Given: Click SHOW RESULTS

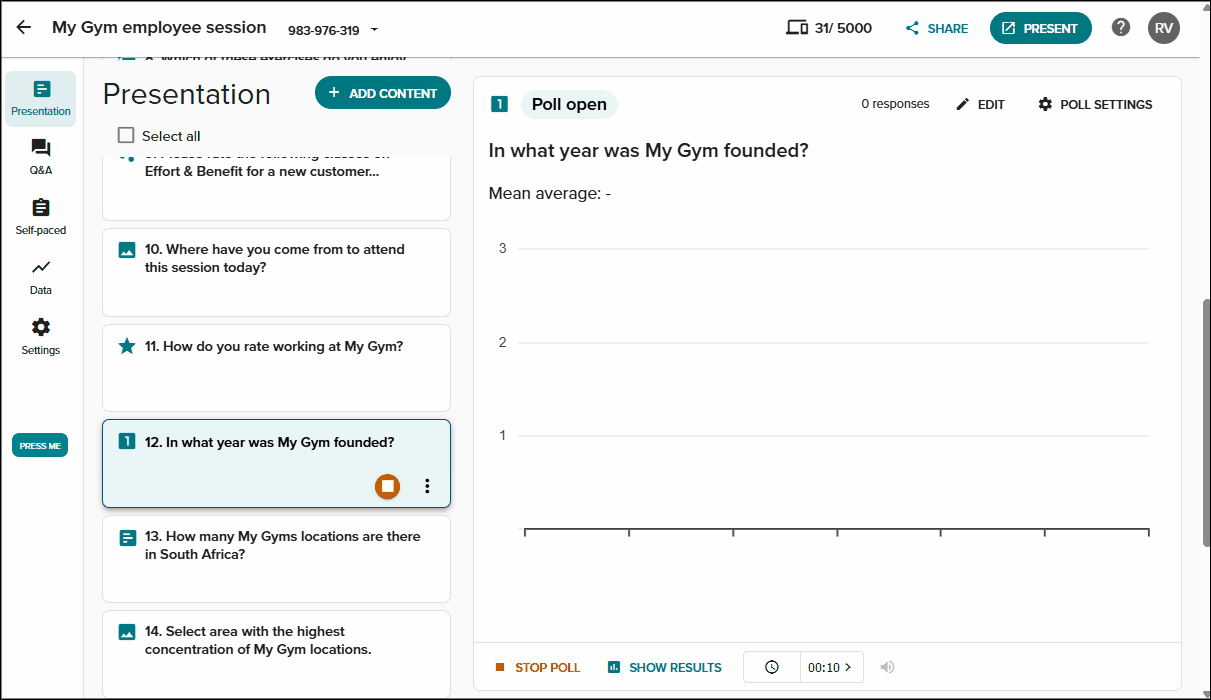Looking at the screenshot, I should [x=665, y=667].
